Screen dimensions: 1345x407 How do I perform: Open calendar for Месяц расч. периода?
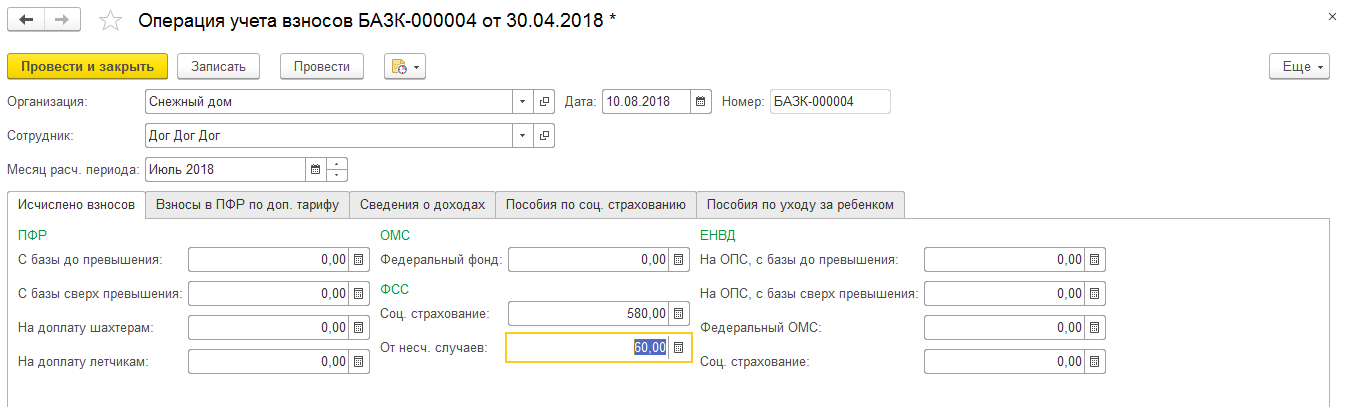click(x=316, y=169)
